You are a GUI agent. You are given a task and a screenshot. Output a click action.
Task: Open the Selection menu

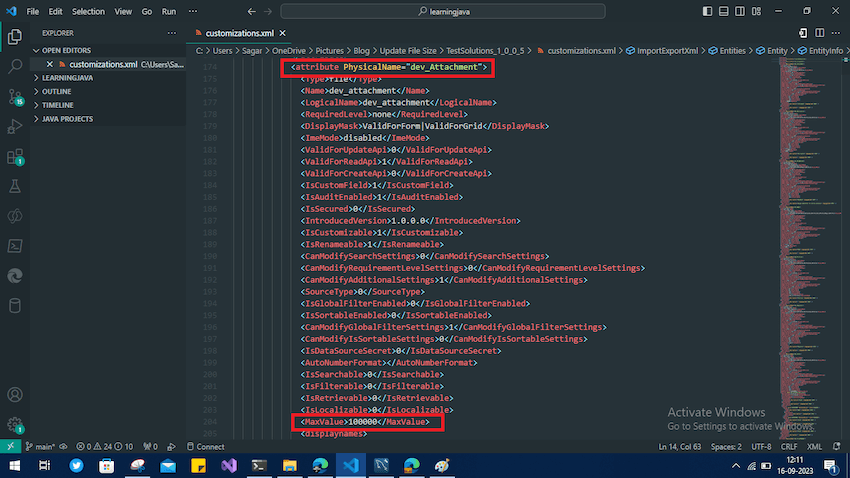pos(88,11)
